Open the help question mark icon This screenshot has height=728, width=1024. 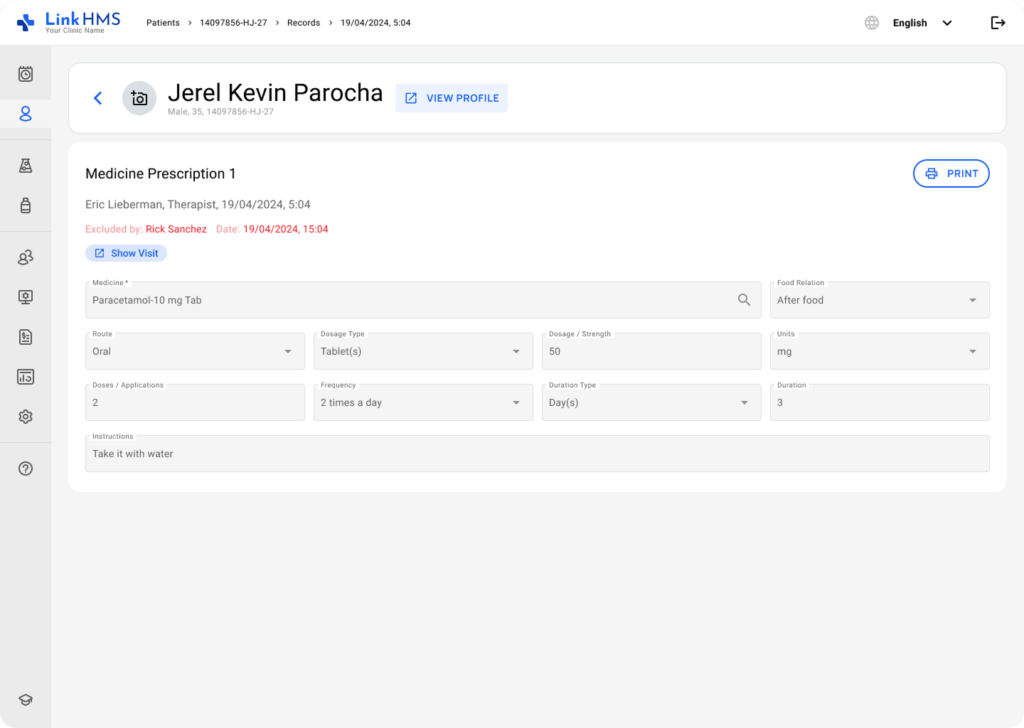pyautogui.click(x=26, y=468)
